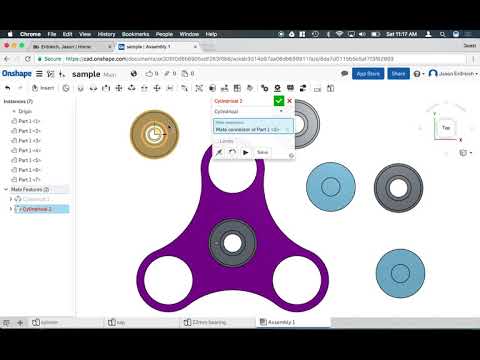The height and width of the screenshot is (360, 480).
Task: Click the Insert parts button
Action: 43,88
